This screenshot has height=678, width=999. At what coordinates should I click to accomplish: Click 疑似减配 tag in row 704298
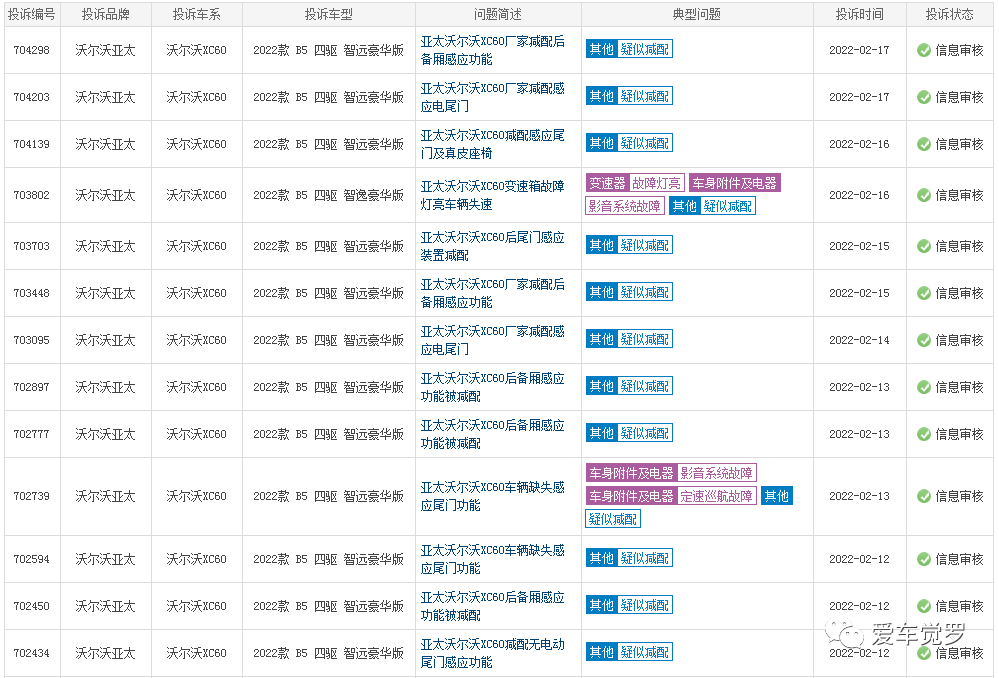[645, 49]
